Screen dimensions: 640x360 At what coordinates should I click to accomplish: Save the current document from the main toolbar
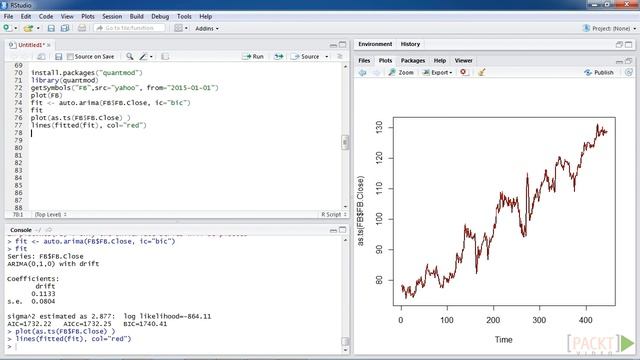[x=51, y=28]
